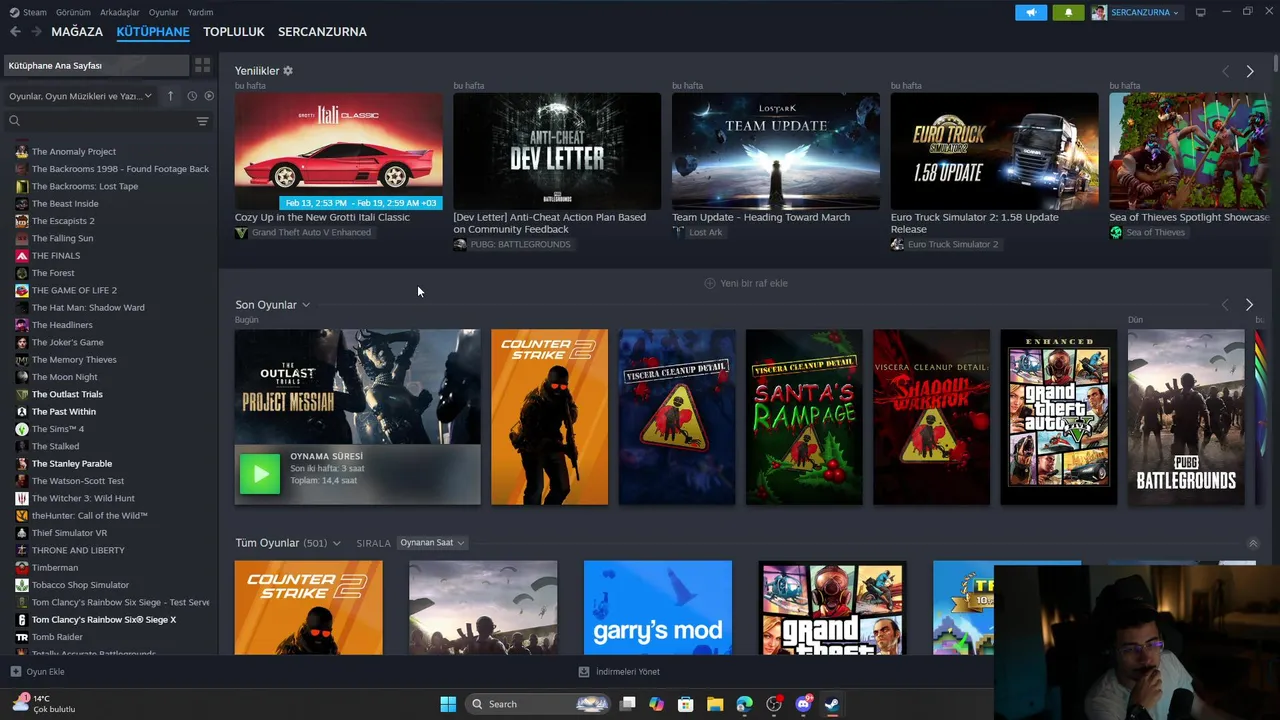Open Task View on the taskbar
Image resolution: width=1280 pixels, height=720 pixels.
[628, 704]
